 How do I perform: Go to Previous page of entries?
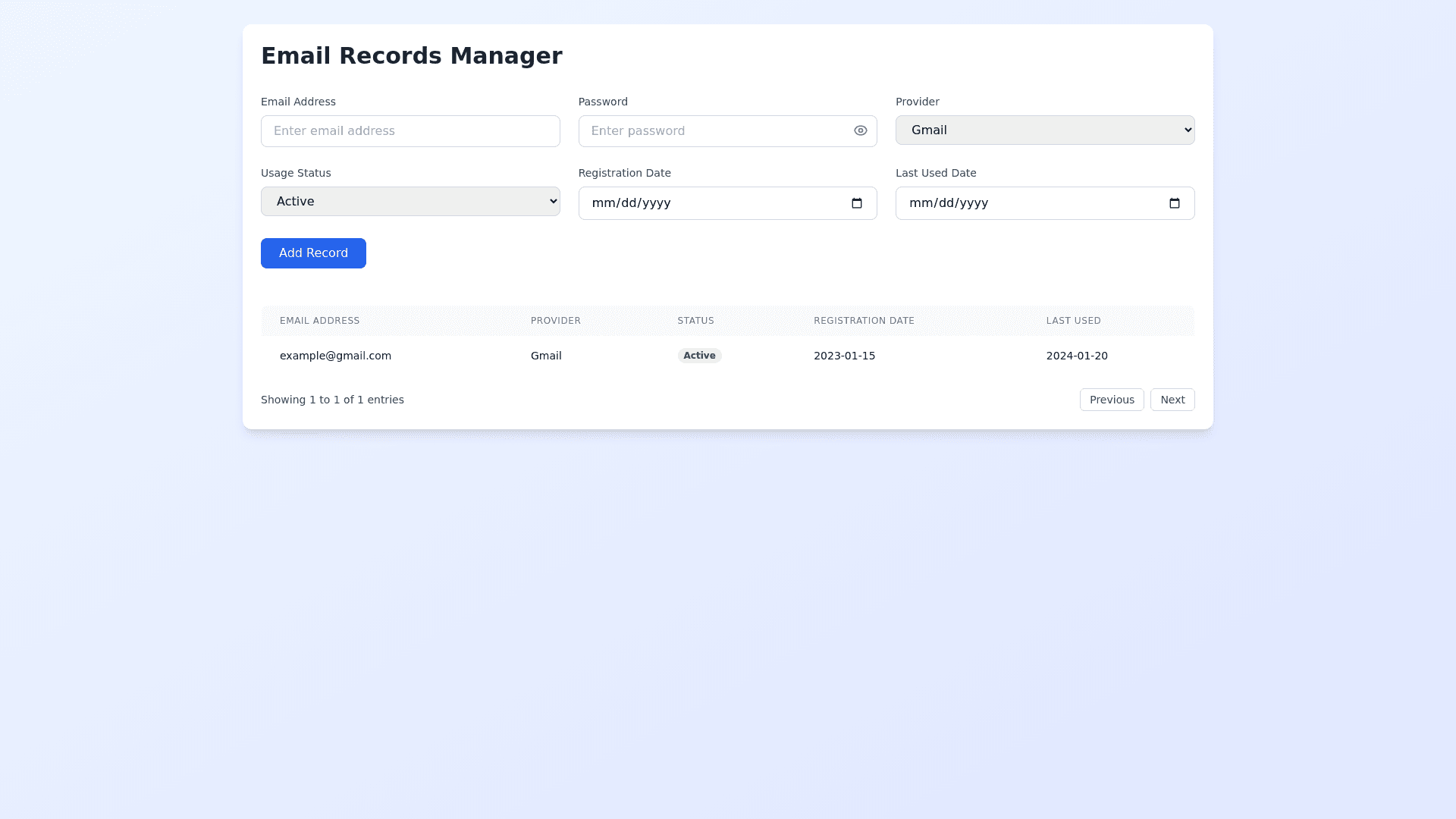point(1111,400)
